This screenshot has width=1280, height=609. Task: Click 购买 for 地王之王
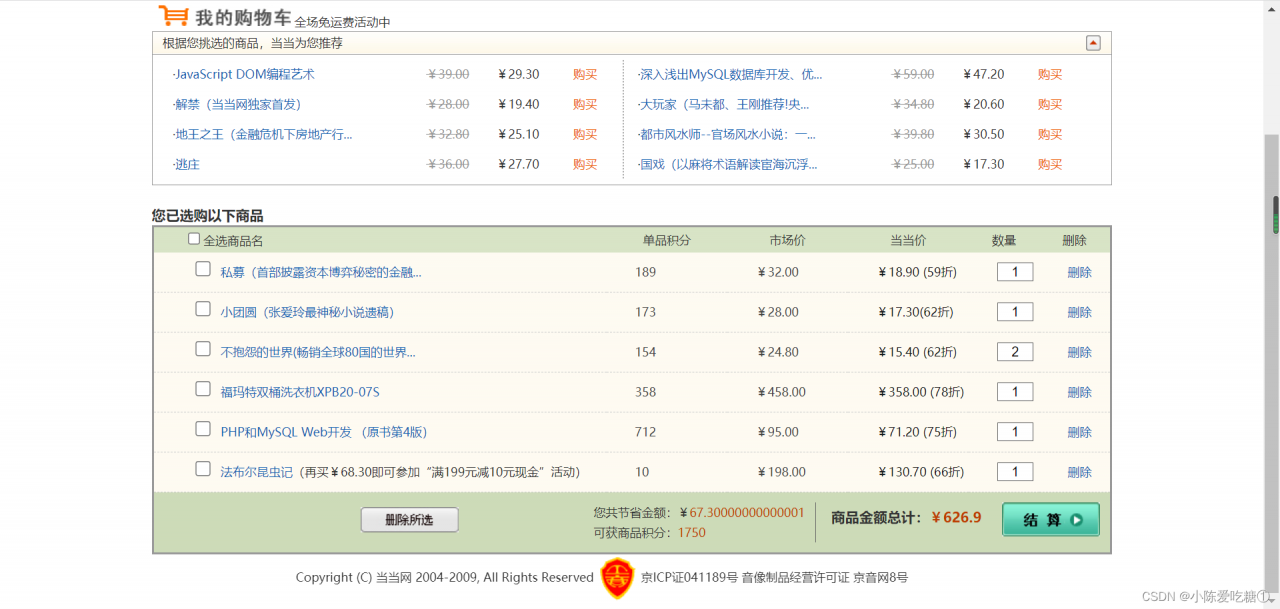pyautogui.click(x=585, y=134)
